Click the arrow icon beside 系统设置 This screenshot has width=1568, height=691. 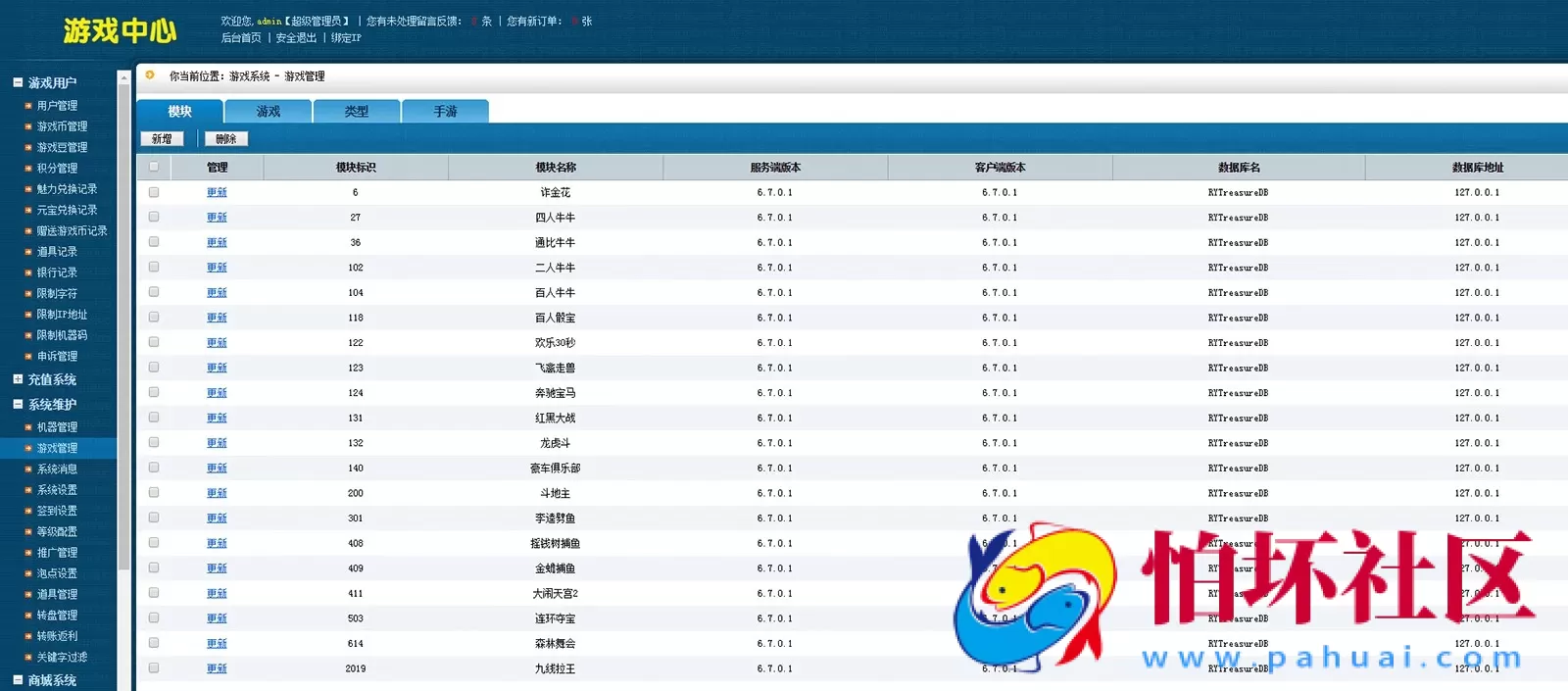pos(28,490)
